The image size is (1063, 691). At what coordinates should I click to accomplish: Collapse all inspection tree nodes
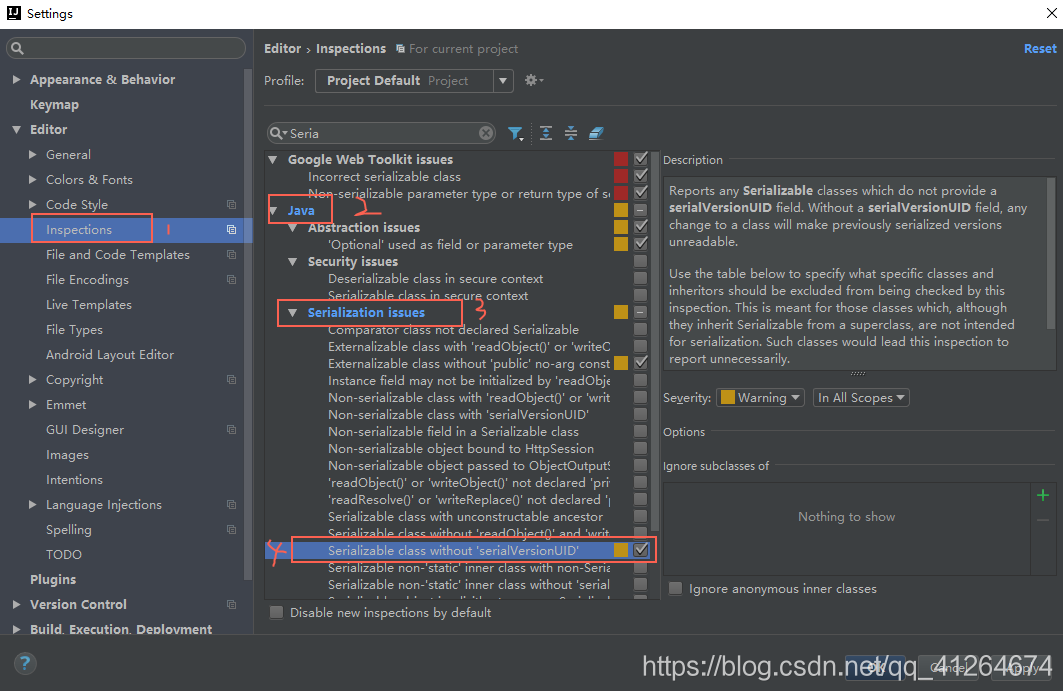pos(570,132)
